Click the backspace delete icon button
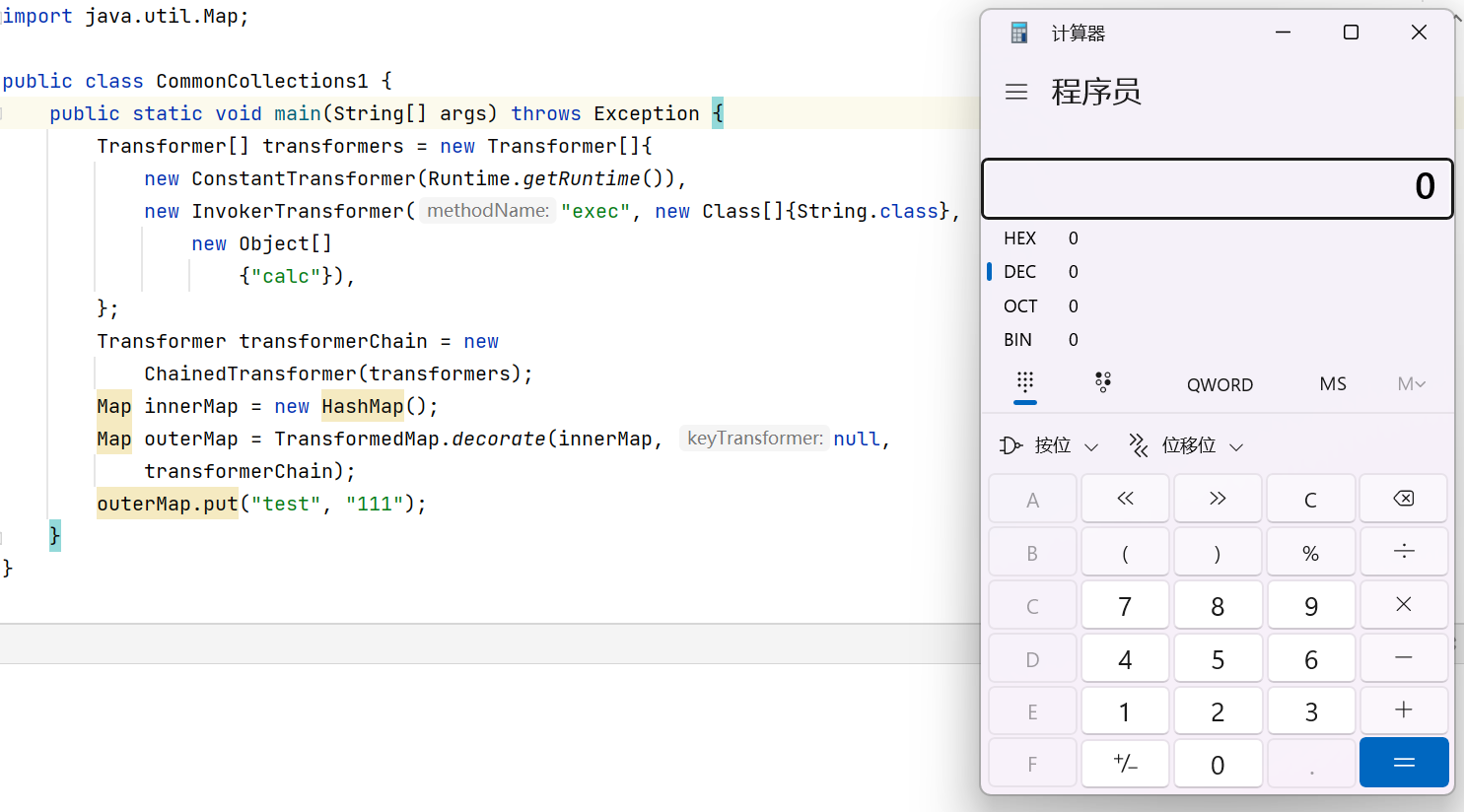1464x812 pixels. (1403, 499)
